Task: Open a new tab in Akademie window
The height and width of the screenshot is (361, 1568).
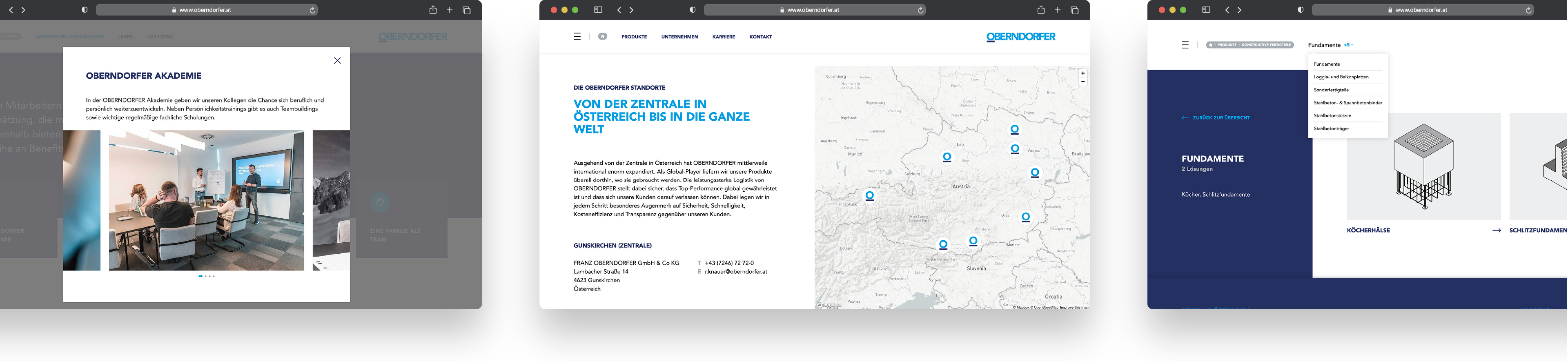Action: tap(449, 10)
